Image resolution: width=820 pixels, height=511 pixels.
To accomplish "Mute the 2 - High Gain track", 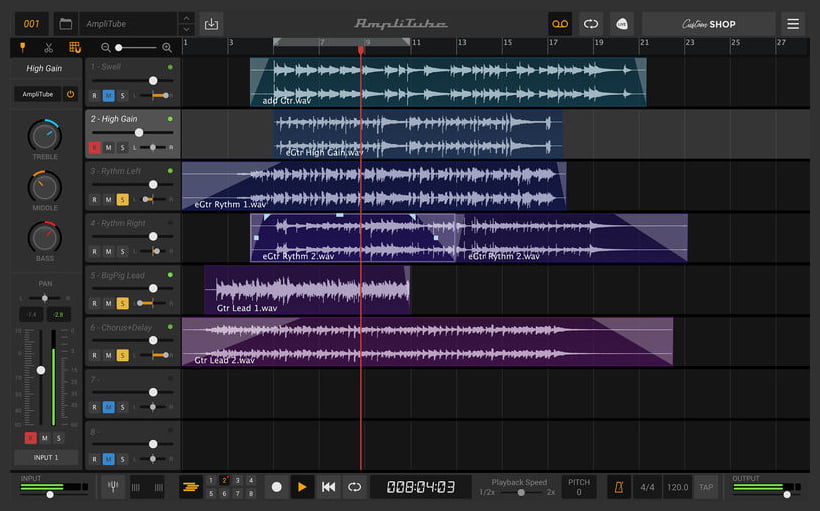I will (x=108, y=147).
